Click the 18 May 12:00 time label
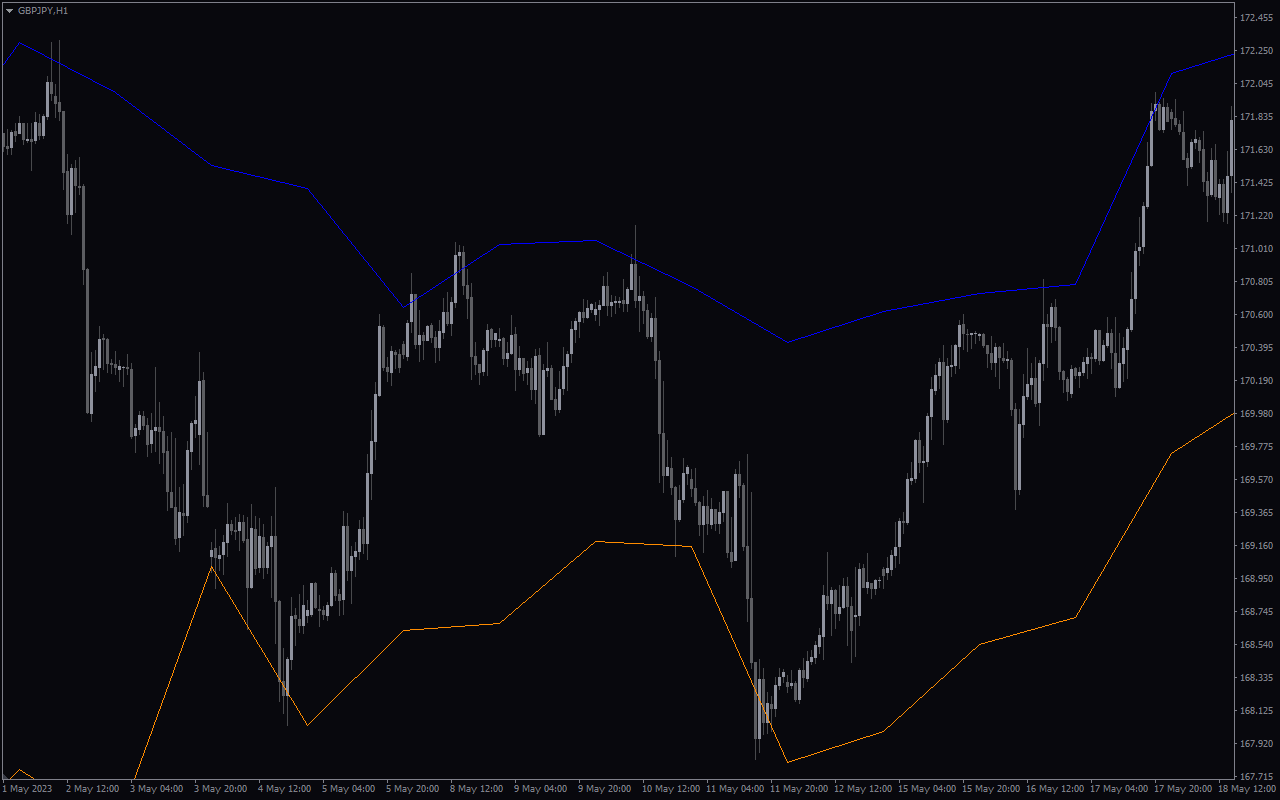 pyautogui.click(x=1247, y=789)
